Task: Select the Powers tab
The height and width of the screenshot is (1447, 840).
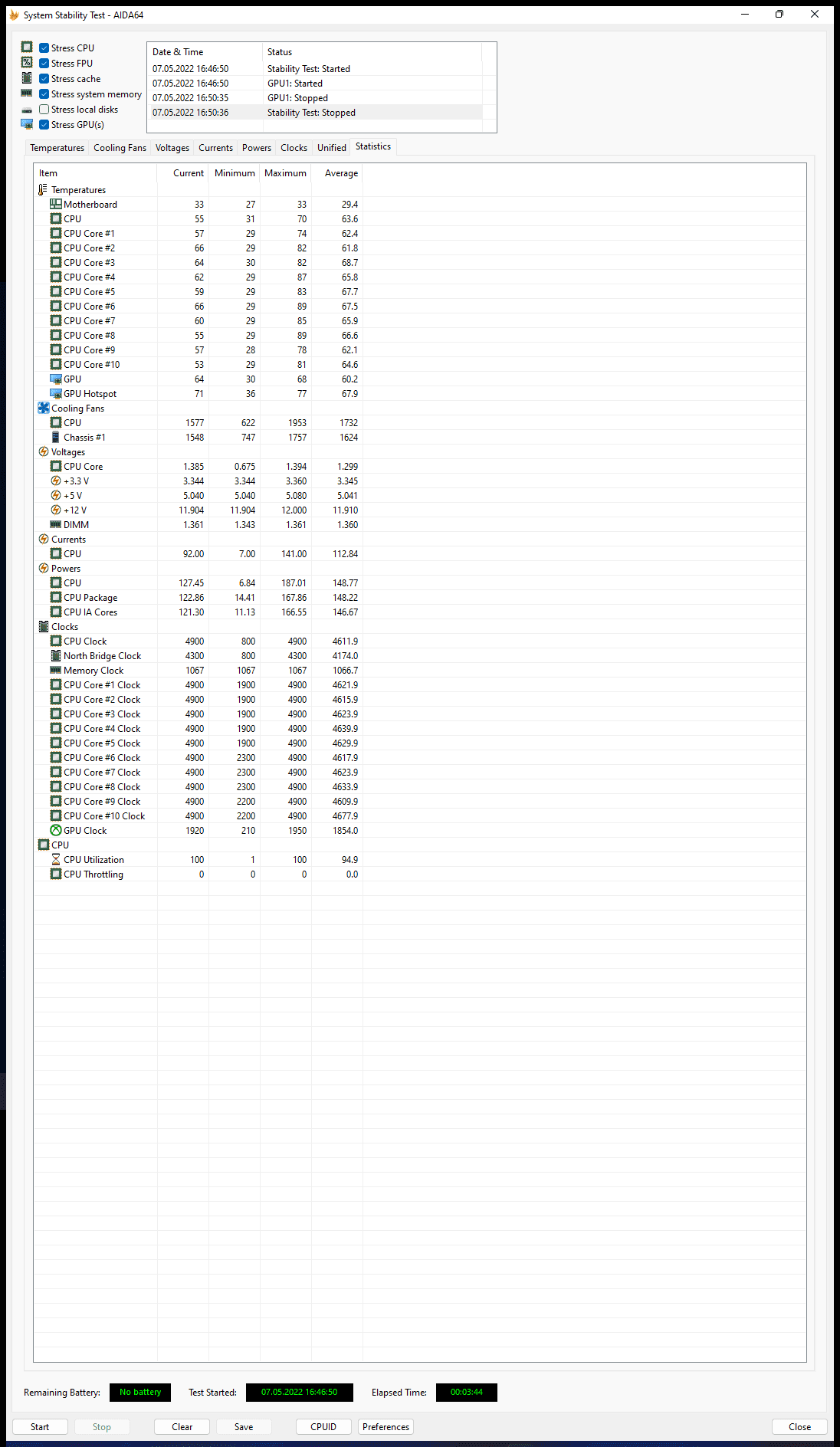Action: click(257, 148)
